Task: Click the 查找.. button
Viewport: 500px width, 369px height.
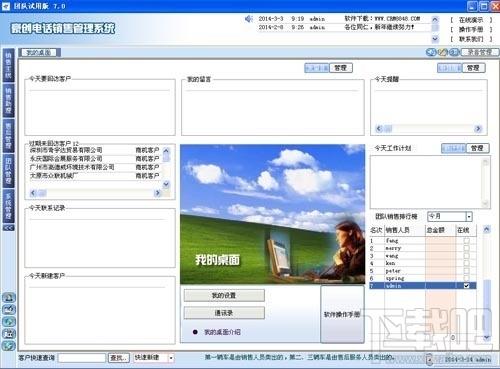Action: 119,358
